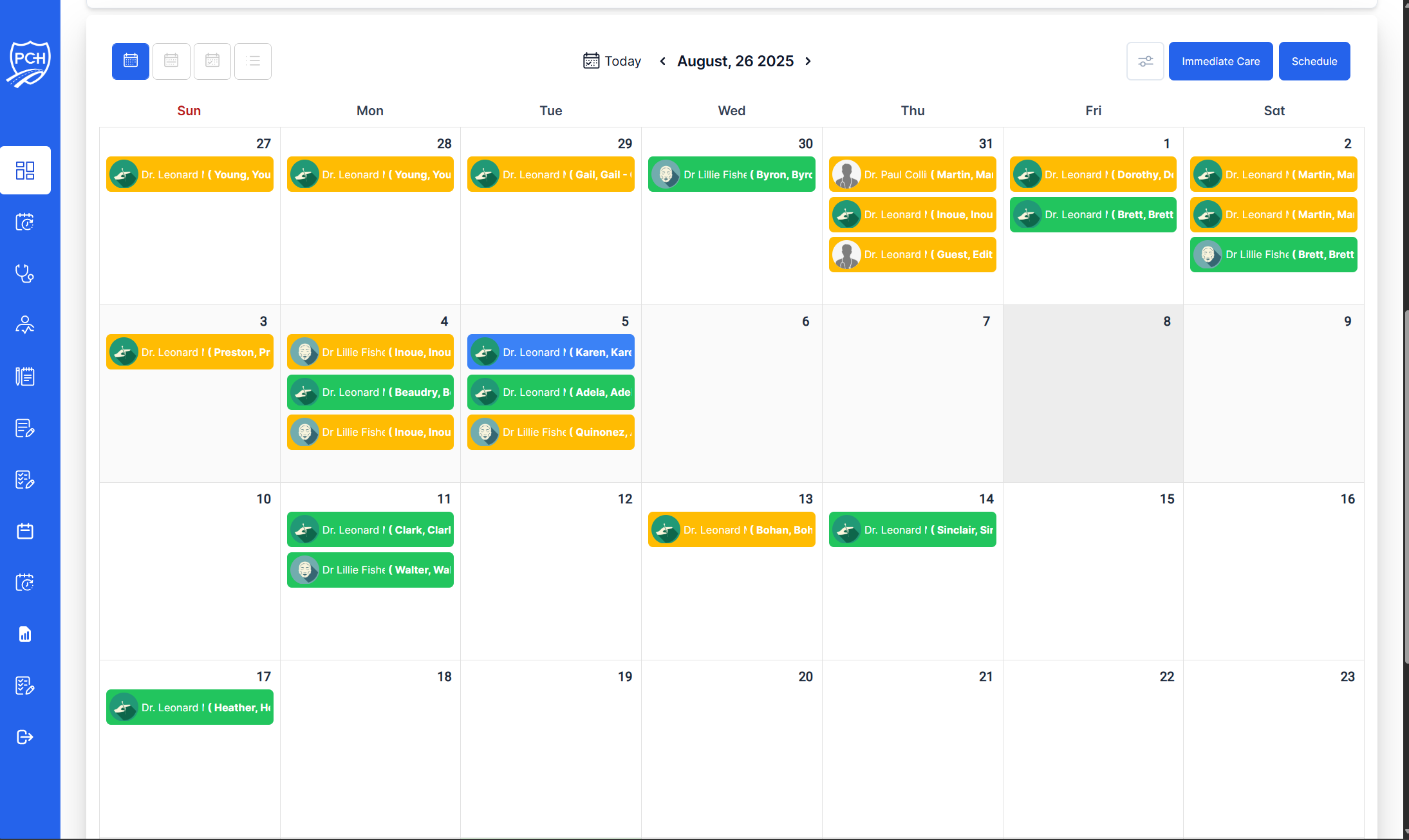The height and width of the screenshot is (840, 1409).
Task: Select the stethoscope doctors icon in sidebar
Action: pos(26,274)
